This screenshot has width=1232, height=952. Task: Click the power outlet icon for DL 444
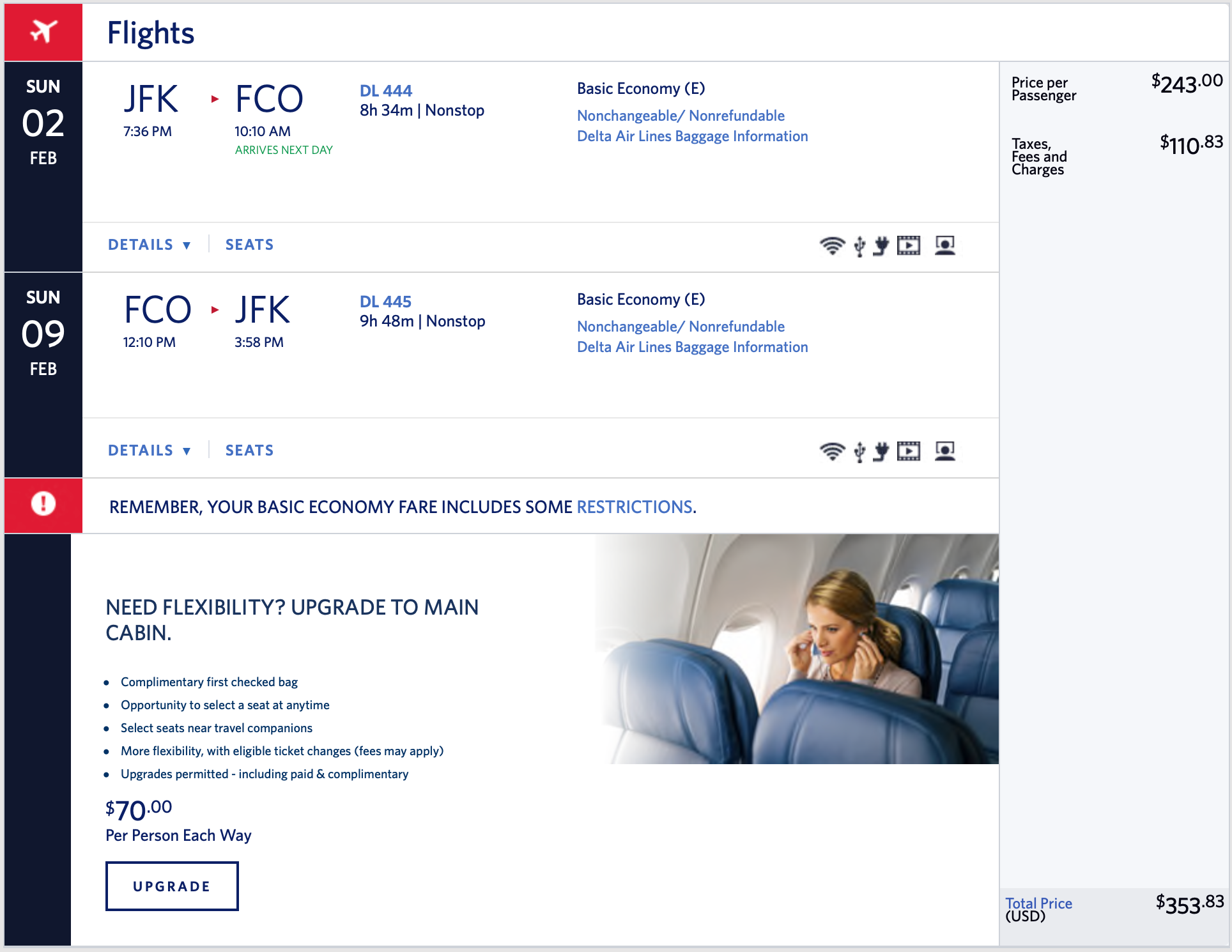click(x=881, y=245)
